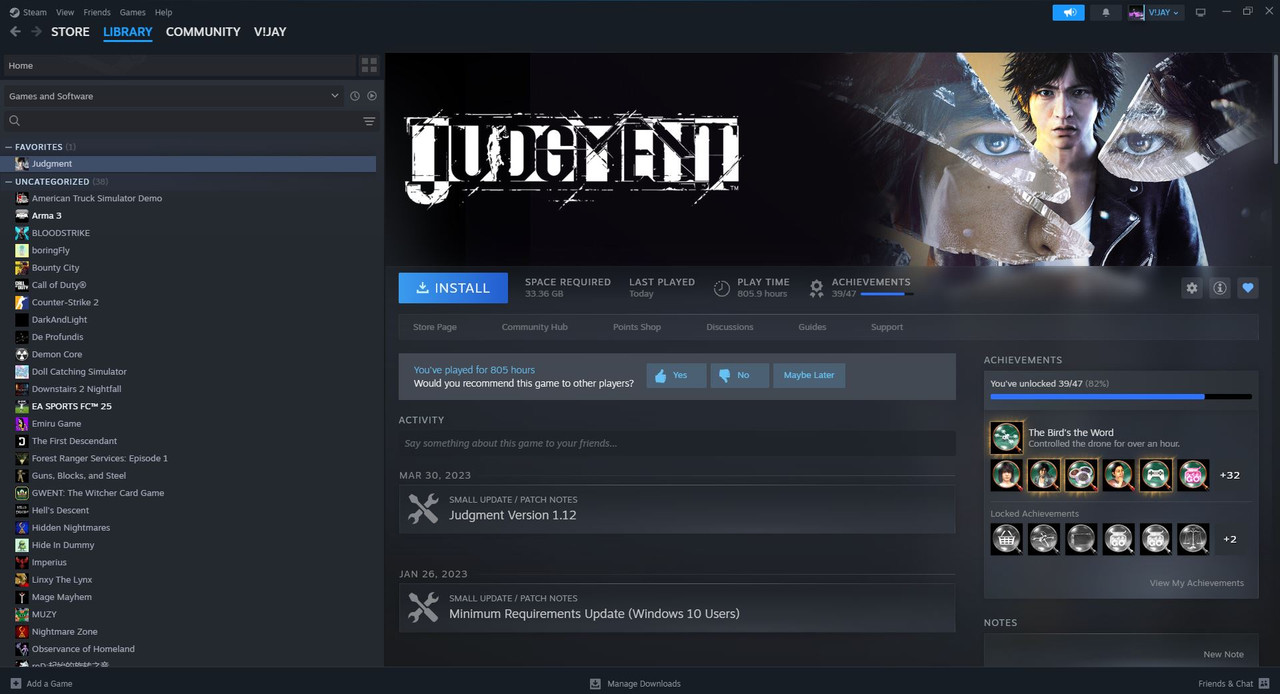
Task: Open Discussions link
Action: pos(730,327)
